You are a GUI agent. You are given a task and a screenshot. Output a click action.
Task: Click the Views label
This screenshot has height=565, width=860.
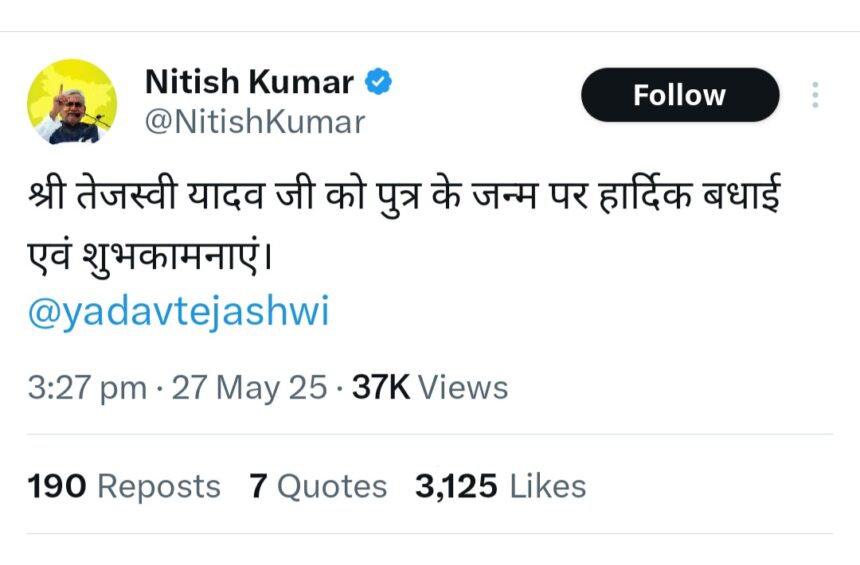(463, 387)
